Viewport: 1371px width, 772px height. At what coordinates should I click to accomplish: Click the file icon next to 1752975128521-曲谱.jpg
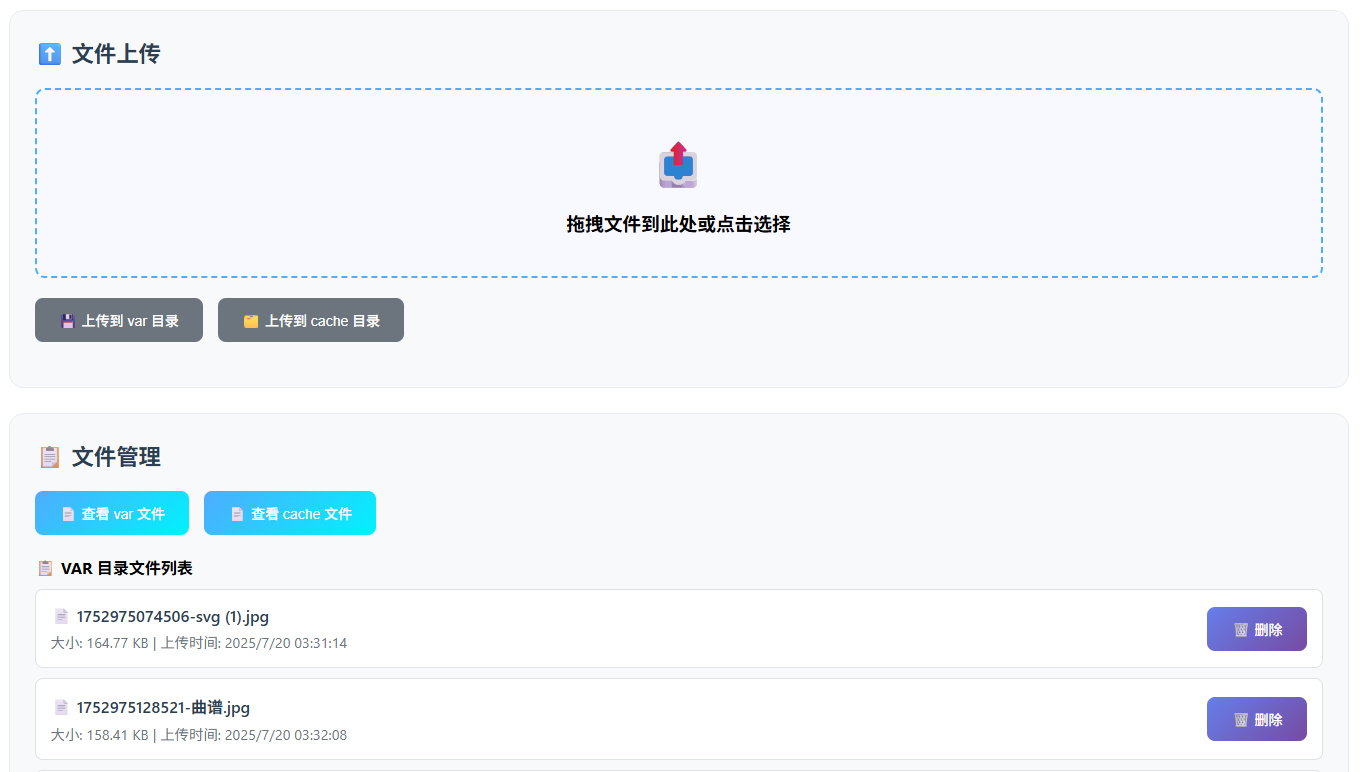(x=61, y=708)
